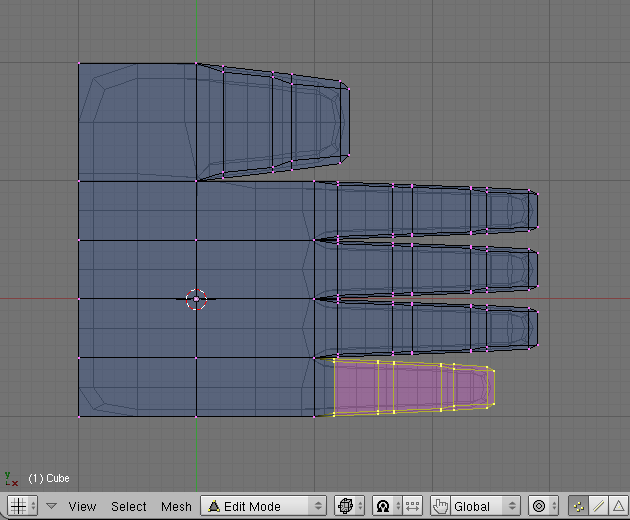Open the Edit Mode dropdown

point(263,506)
